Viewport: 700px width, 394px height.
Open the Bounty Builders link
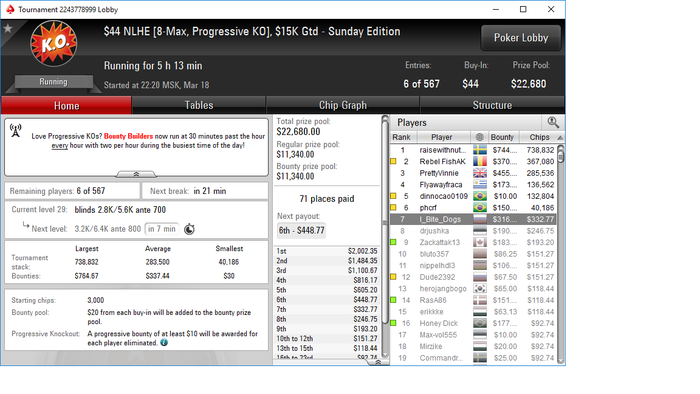(128, 136)
